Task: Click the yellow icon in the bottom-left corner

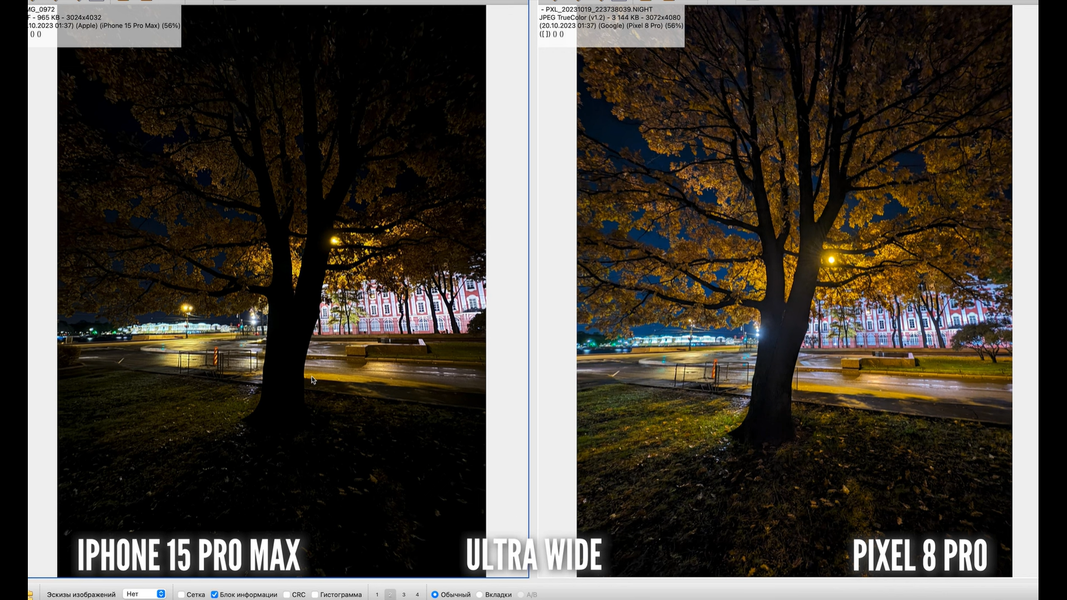Action: pos(30,594)
